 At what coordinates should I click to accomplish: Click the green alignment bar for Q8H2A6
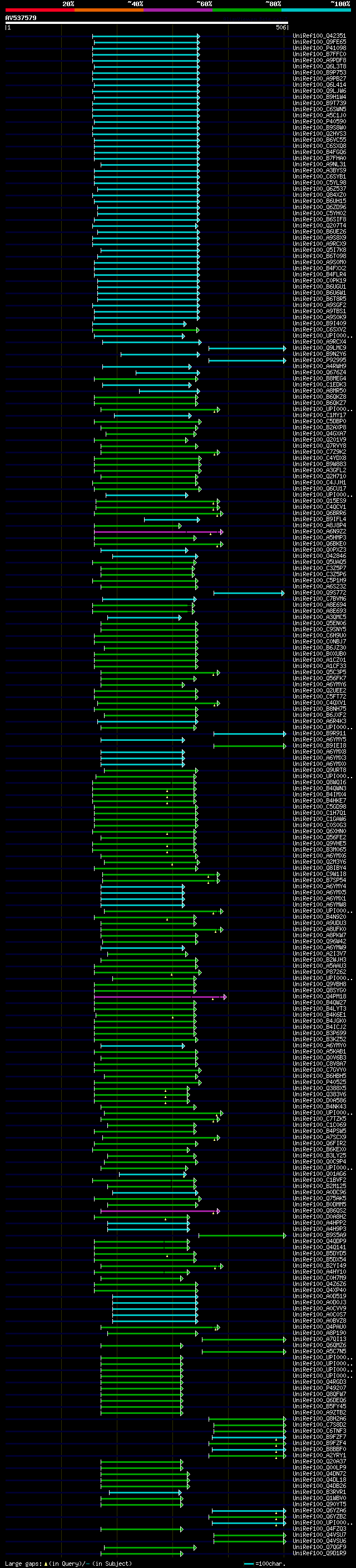[247, 1419]
